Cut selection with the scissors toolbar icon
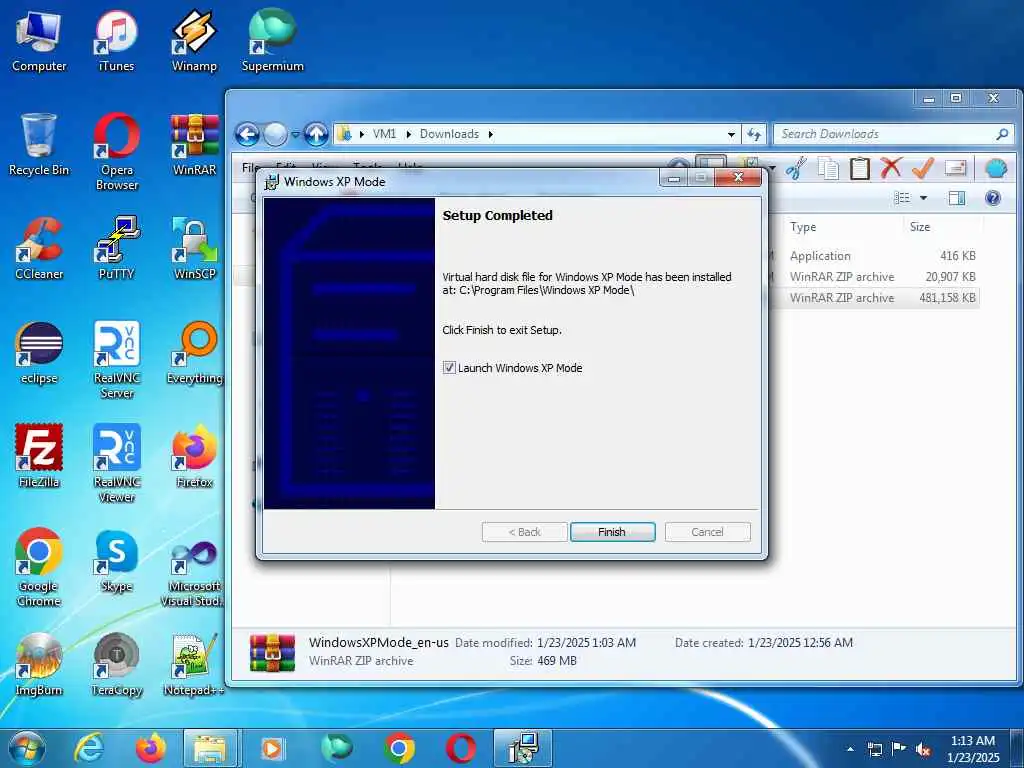The width and height of the screenshot is (1024, 768). [x=796, y=168]
